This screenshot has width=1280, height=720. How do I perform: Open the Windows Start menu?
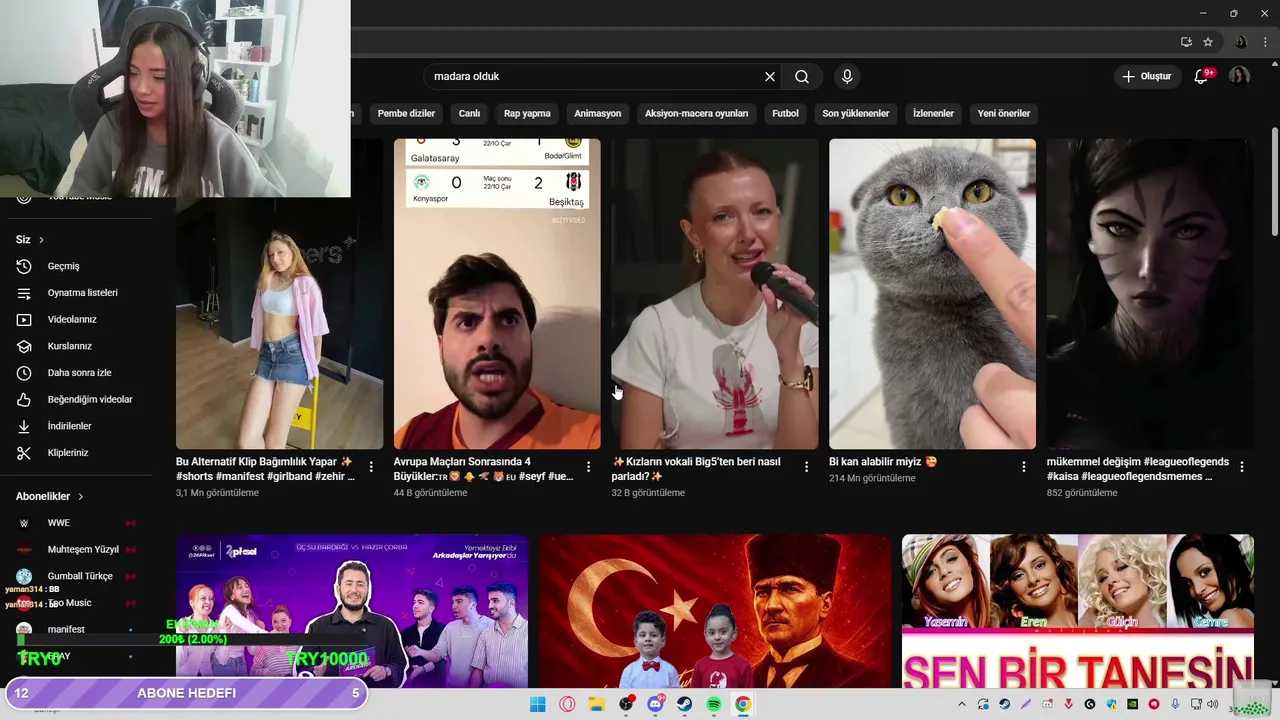[x=538, y=704]
